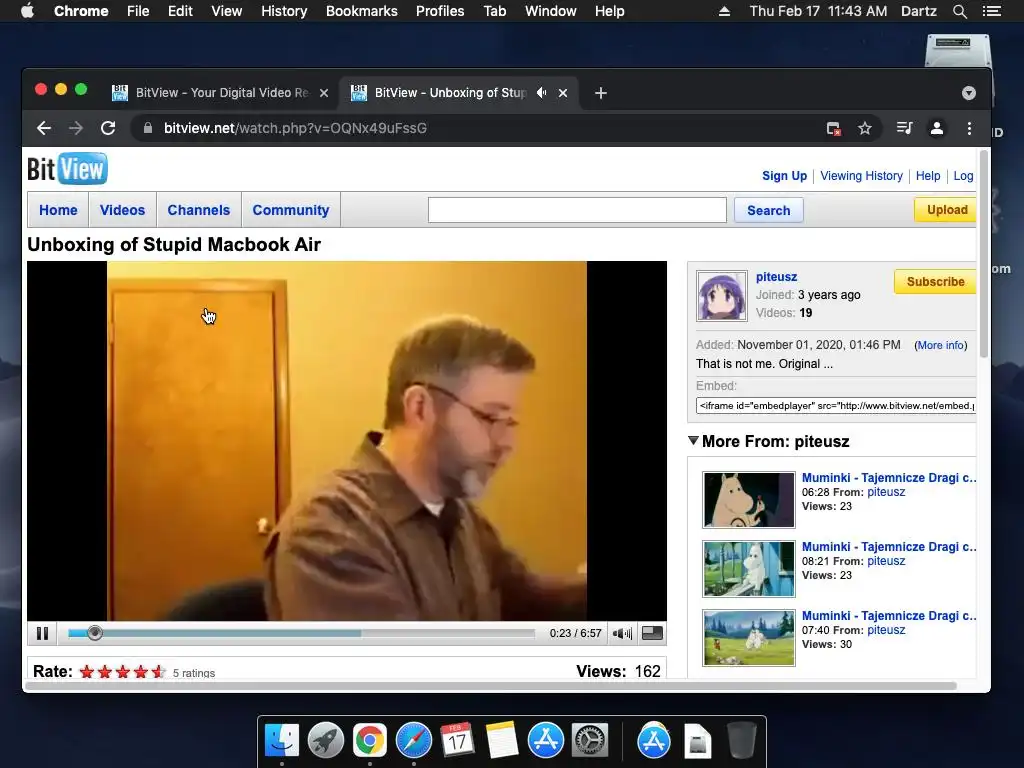Viewport: 1024px width, 768px height.
Task: Open the piteusz username link near the avatar
Action: click(x=776, y=277)
